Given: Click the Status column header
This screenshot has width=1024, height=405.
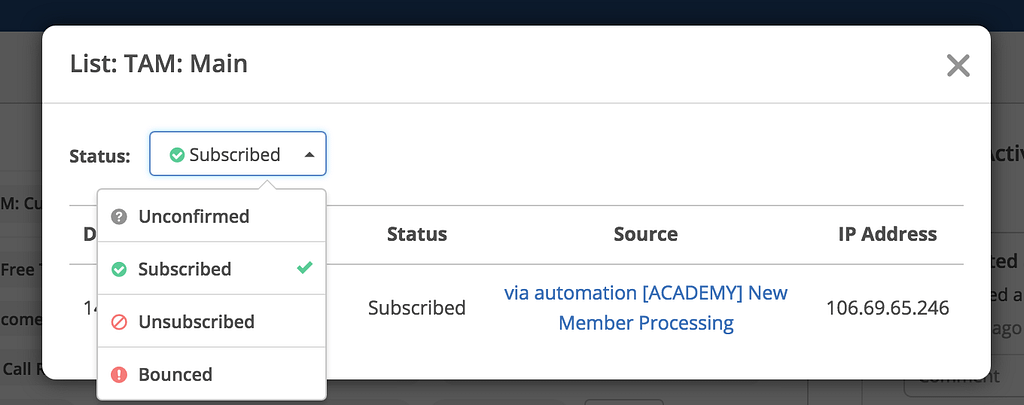Looking at the screenshot, I should click(x=417, y=234).
